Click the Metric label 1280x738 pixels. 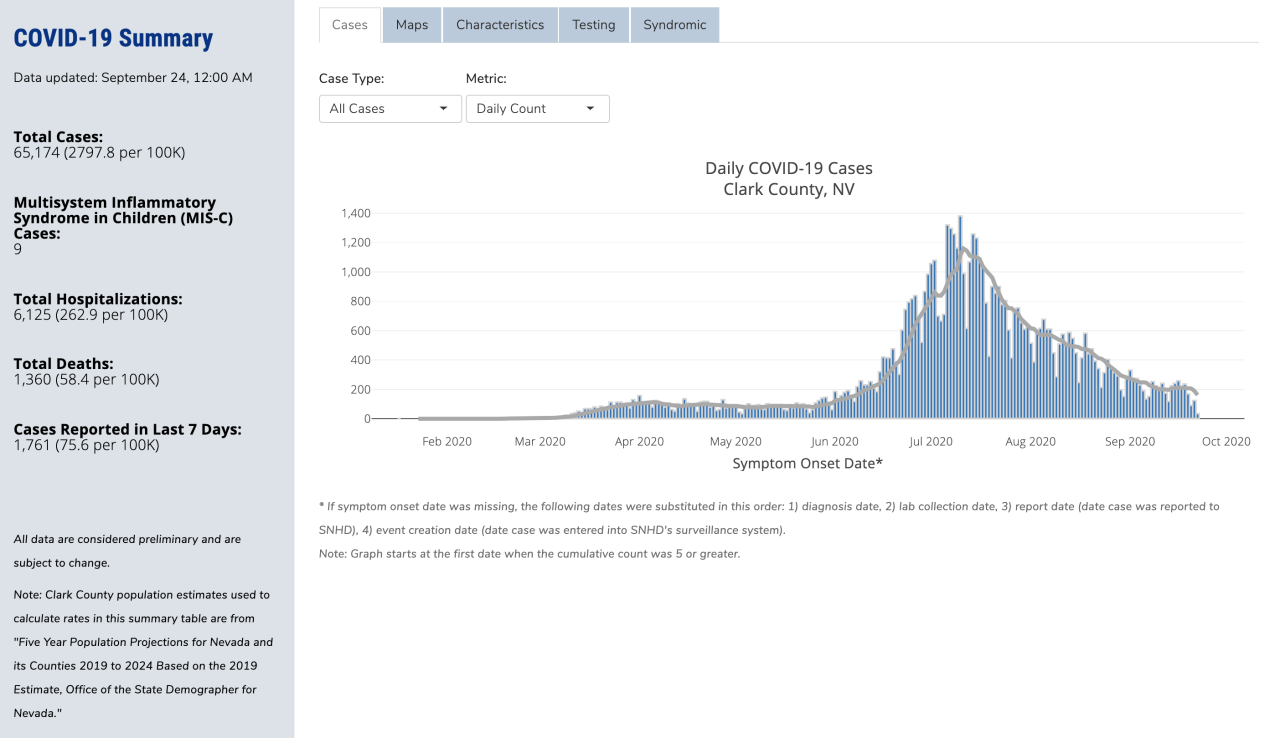[x=487, y=78]
